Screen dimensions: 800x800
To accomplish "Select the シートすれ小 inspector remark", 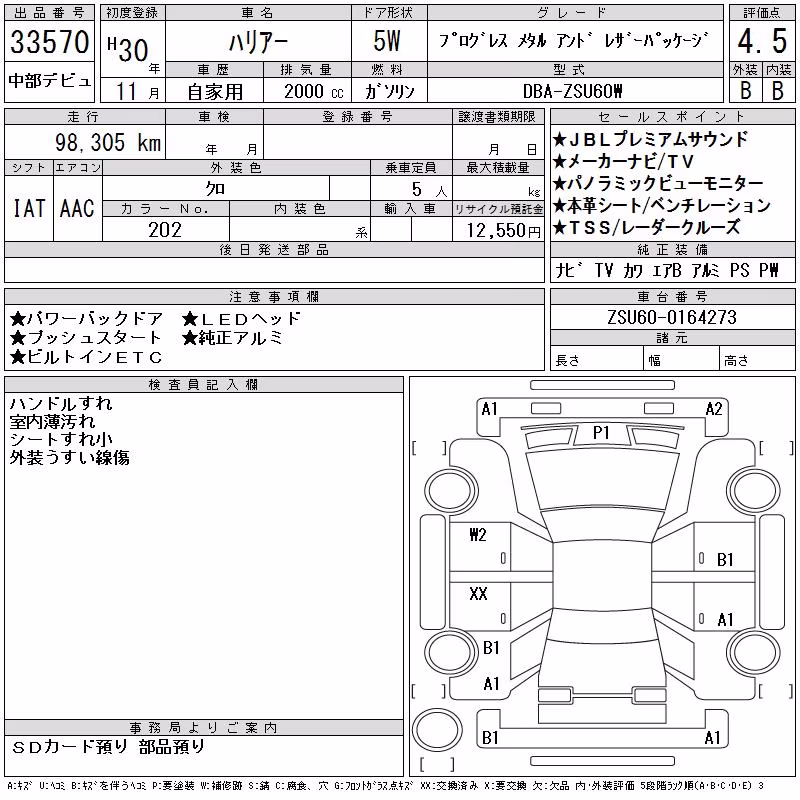I will [61, 439].
